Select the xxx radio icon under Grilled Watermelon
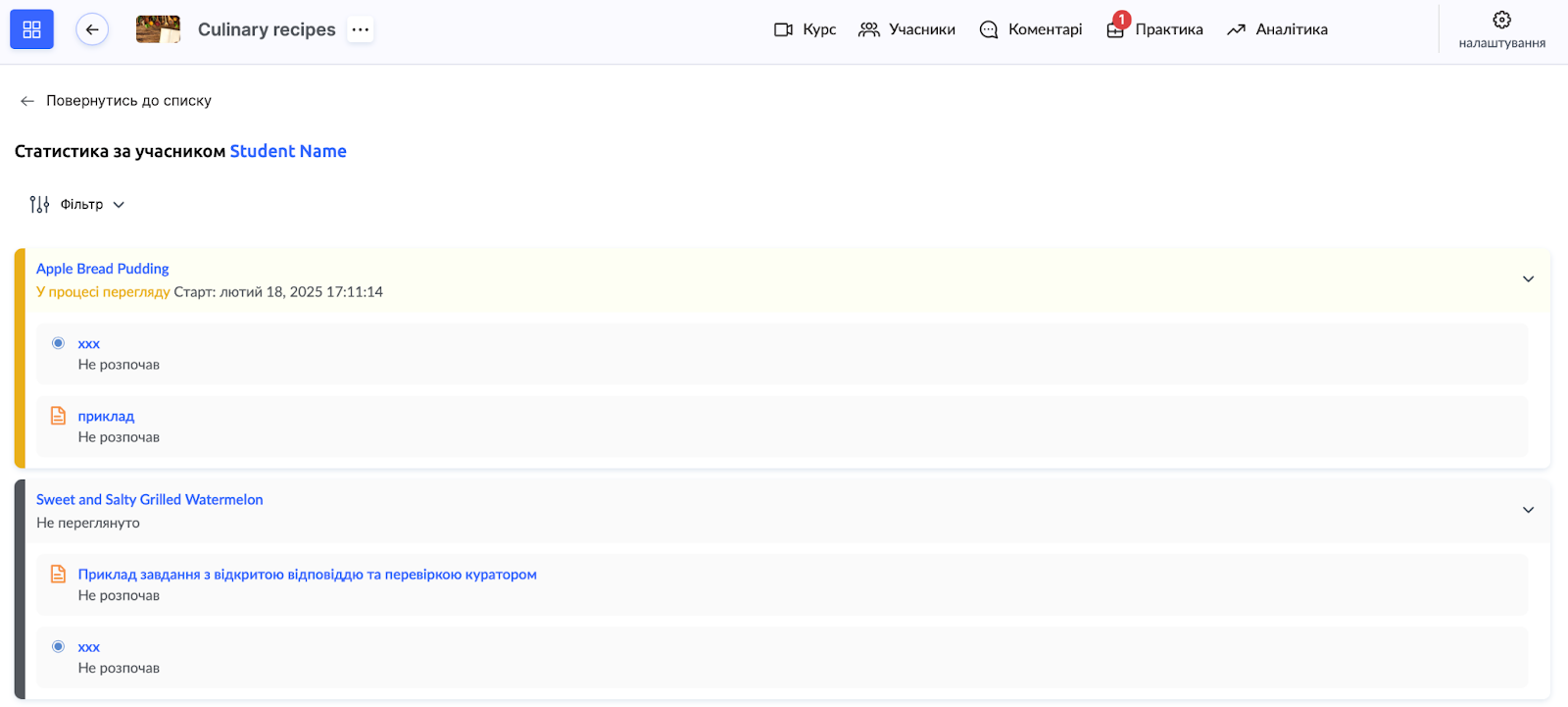Screen dimensions: 1568x707 point(59,646)
